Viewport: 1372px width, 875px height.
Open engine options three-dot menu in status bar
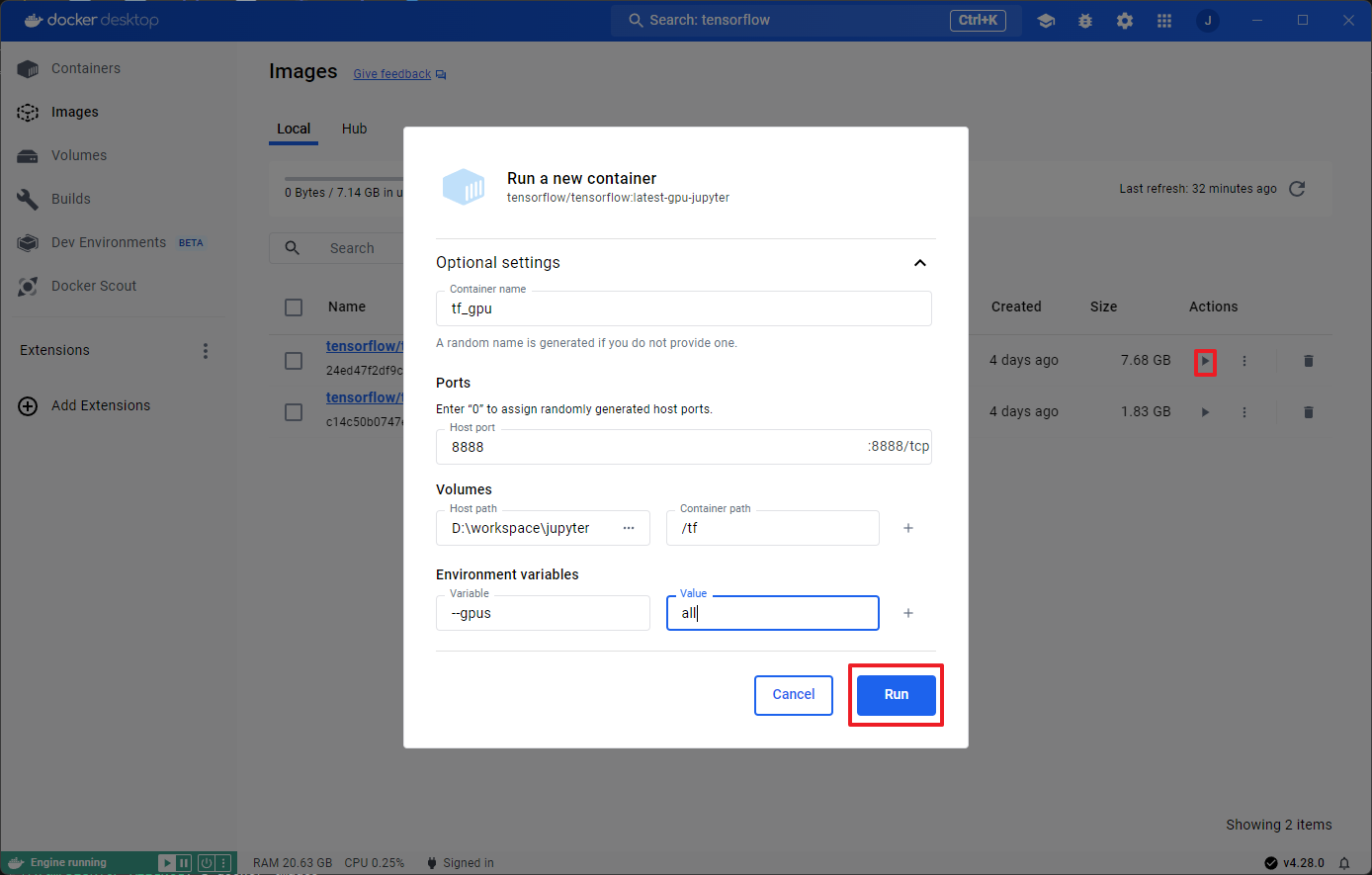pos(223,863)
